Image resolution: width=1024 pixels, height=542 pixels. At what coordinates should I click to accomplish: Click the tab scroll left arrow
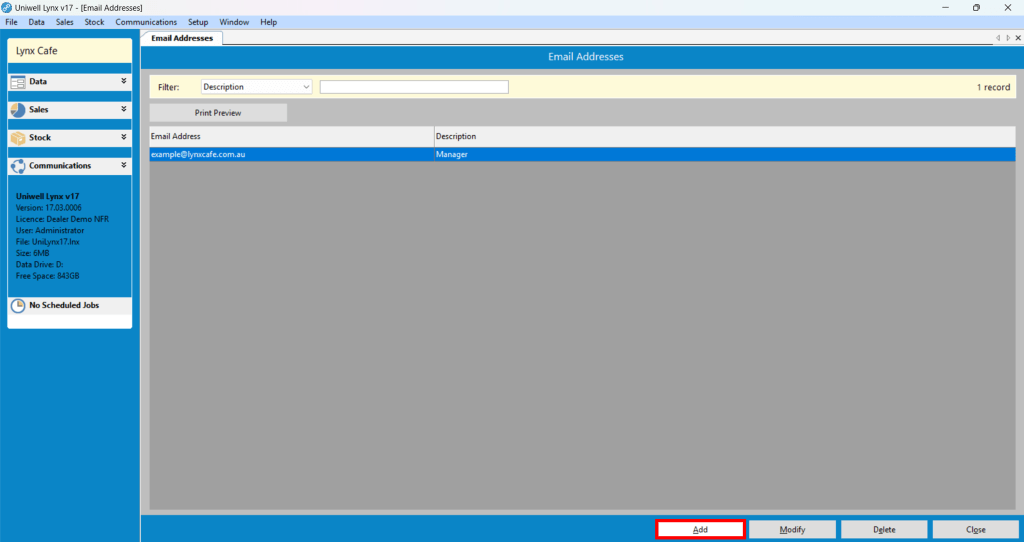[x=997, y=38]
